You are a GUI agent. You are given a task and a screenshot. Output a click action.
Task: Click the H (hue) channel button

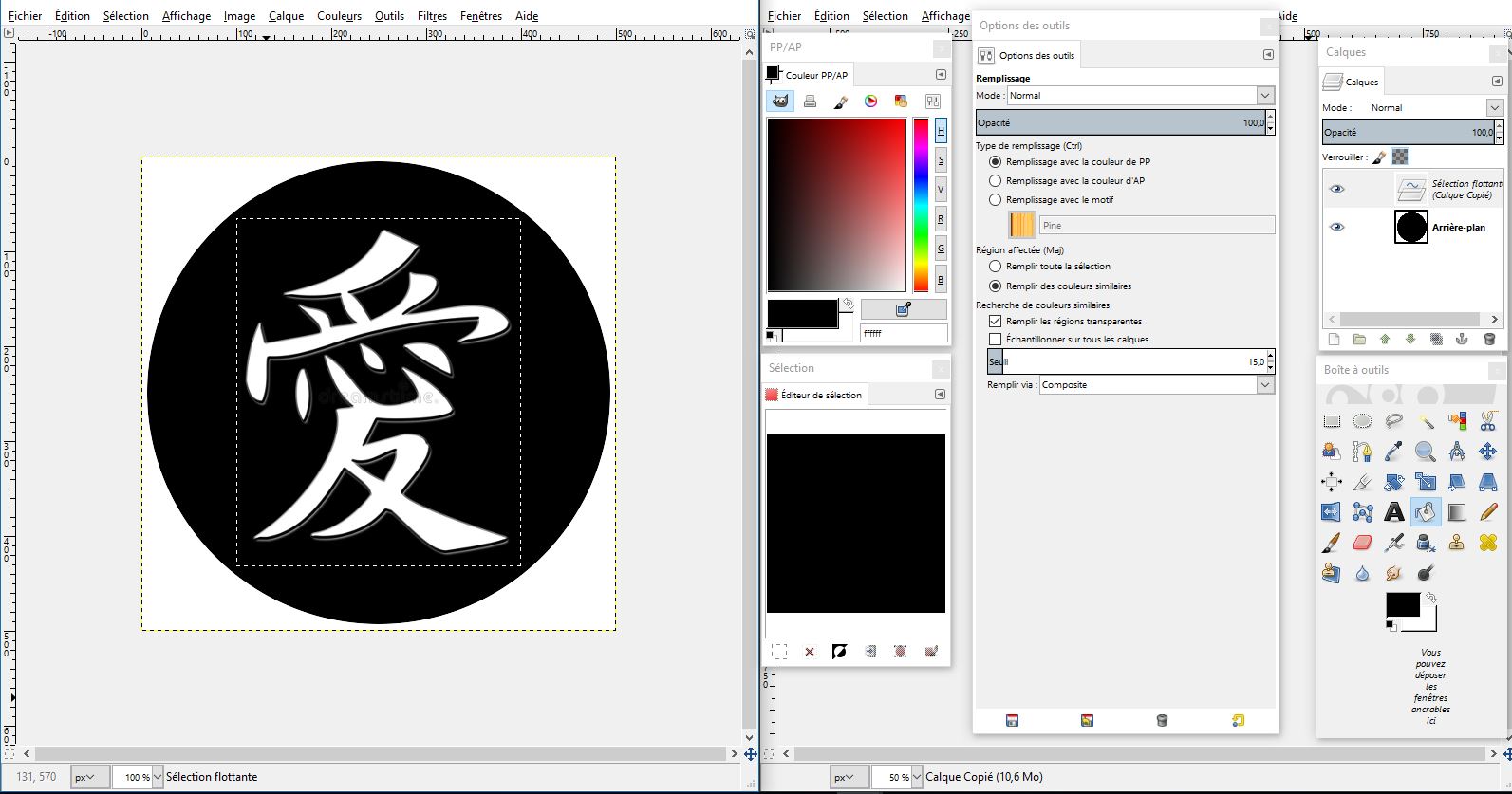pyautogui.click(x=941, y=130)
